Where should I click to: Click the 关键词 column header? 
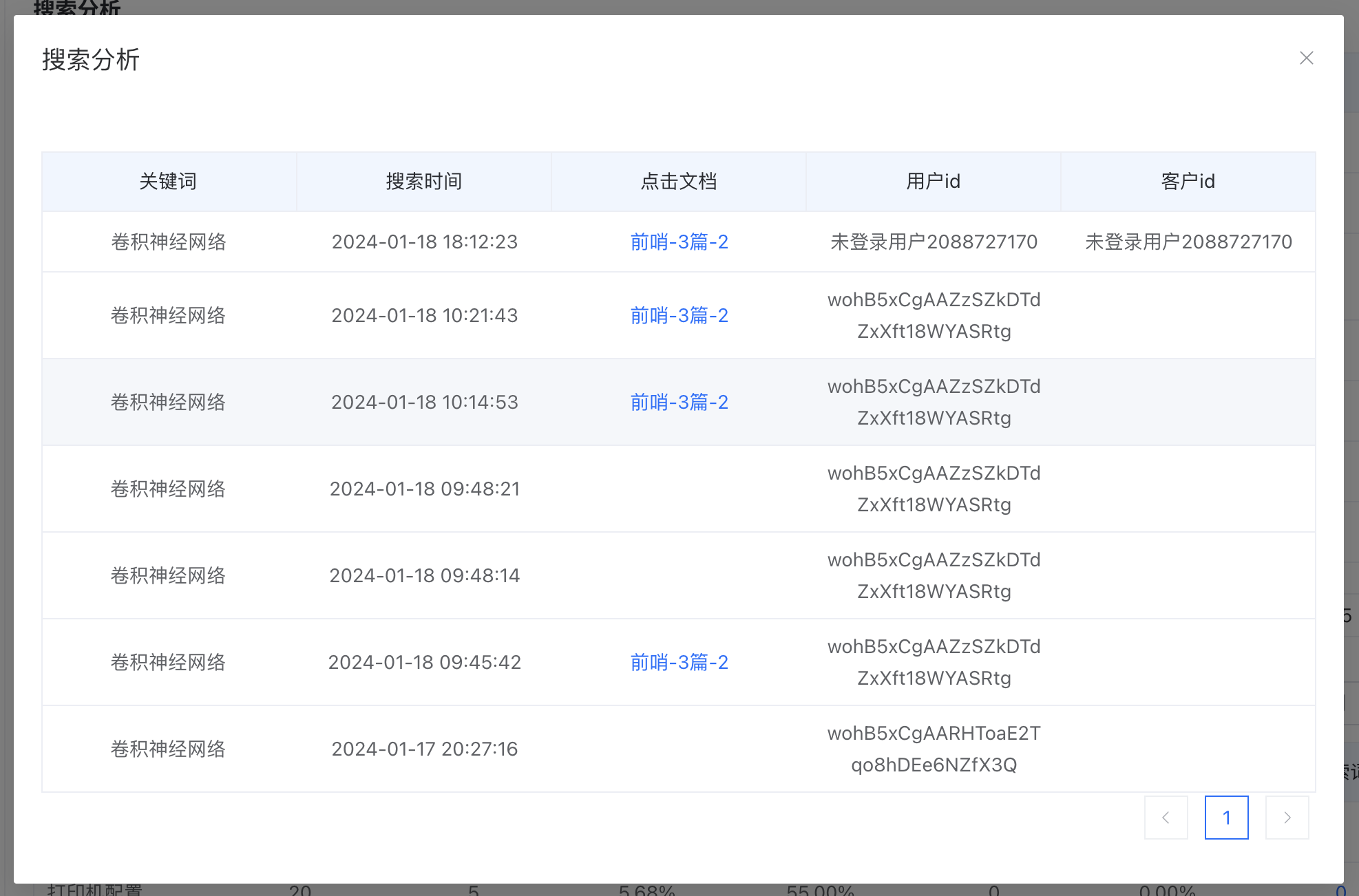[x=169, y=182]
